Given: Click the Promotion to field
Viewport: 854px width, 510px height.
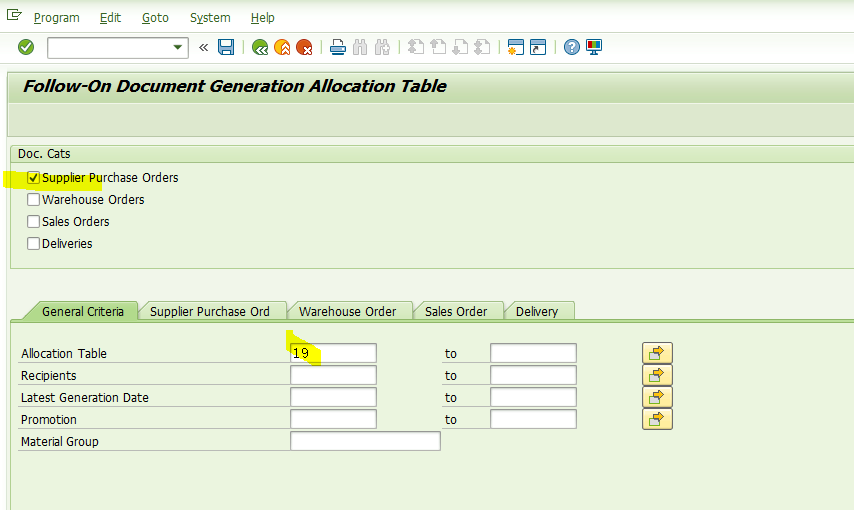Looking at the screenshot, I should [533, 419].
